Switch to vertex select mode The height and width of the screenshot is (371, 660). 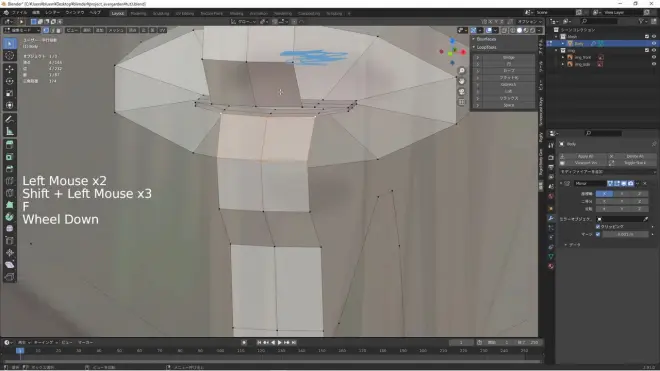pyautogui.click(x=46, y=30)
